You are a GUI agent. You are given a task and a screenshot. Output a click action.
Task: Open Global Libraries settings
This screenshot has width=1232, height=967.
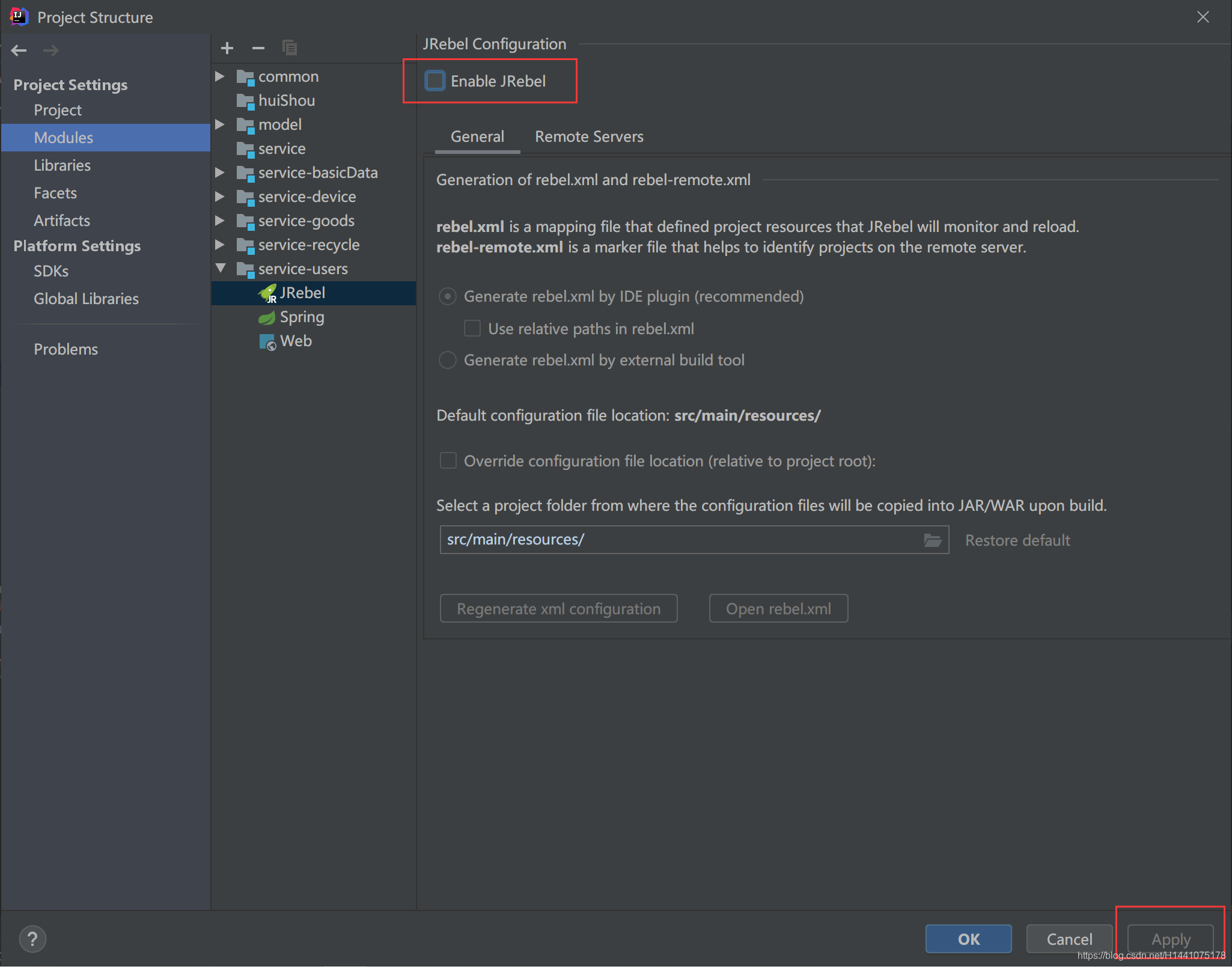(86, 299)
